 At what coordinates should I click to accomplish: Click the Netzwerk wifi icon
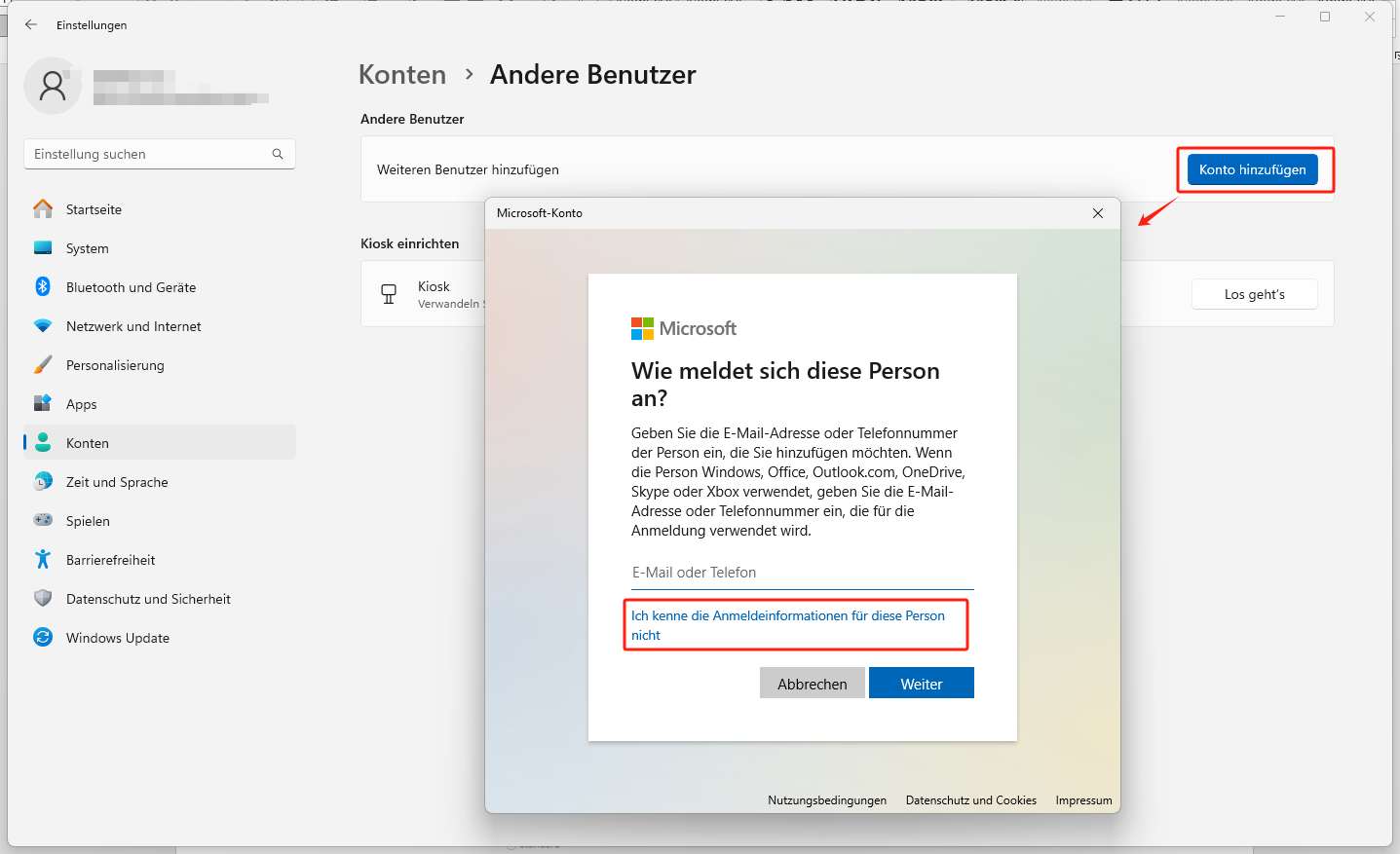pos(43,326)
